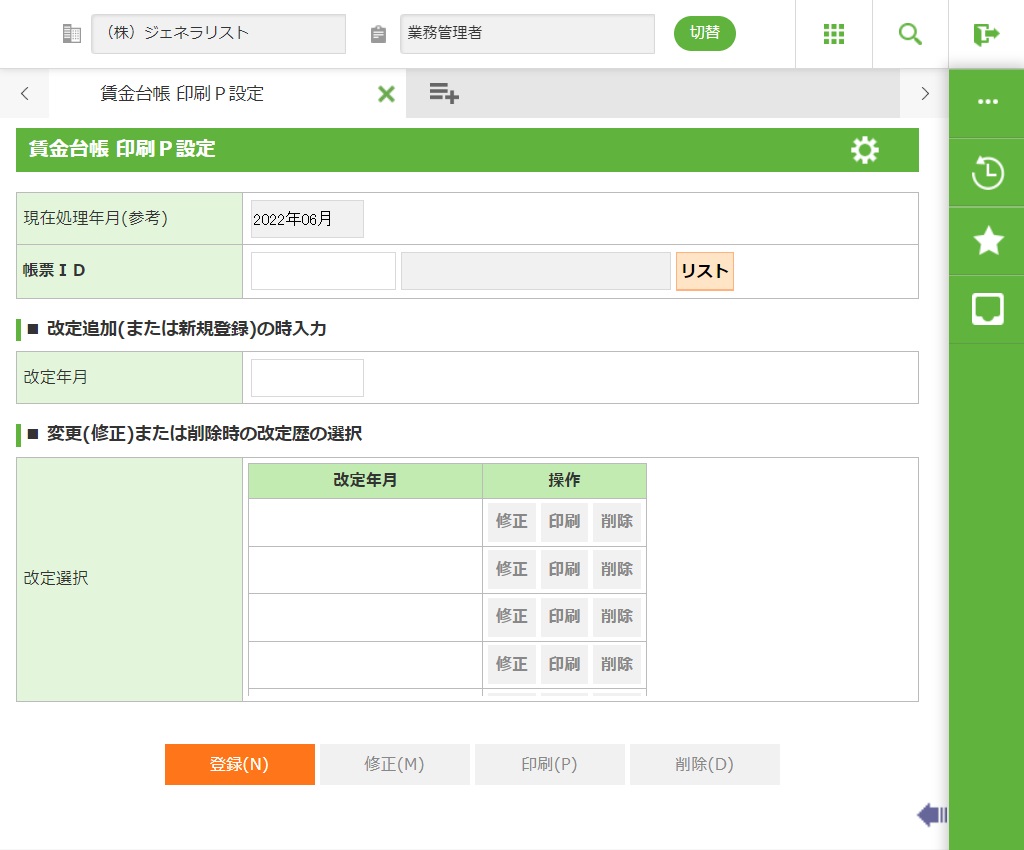This screenshot has width=1024, height=850.
Task: Click 印刷 in the first table row
Action: pos(564,522)
